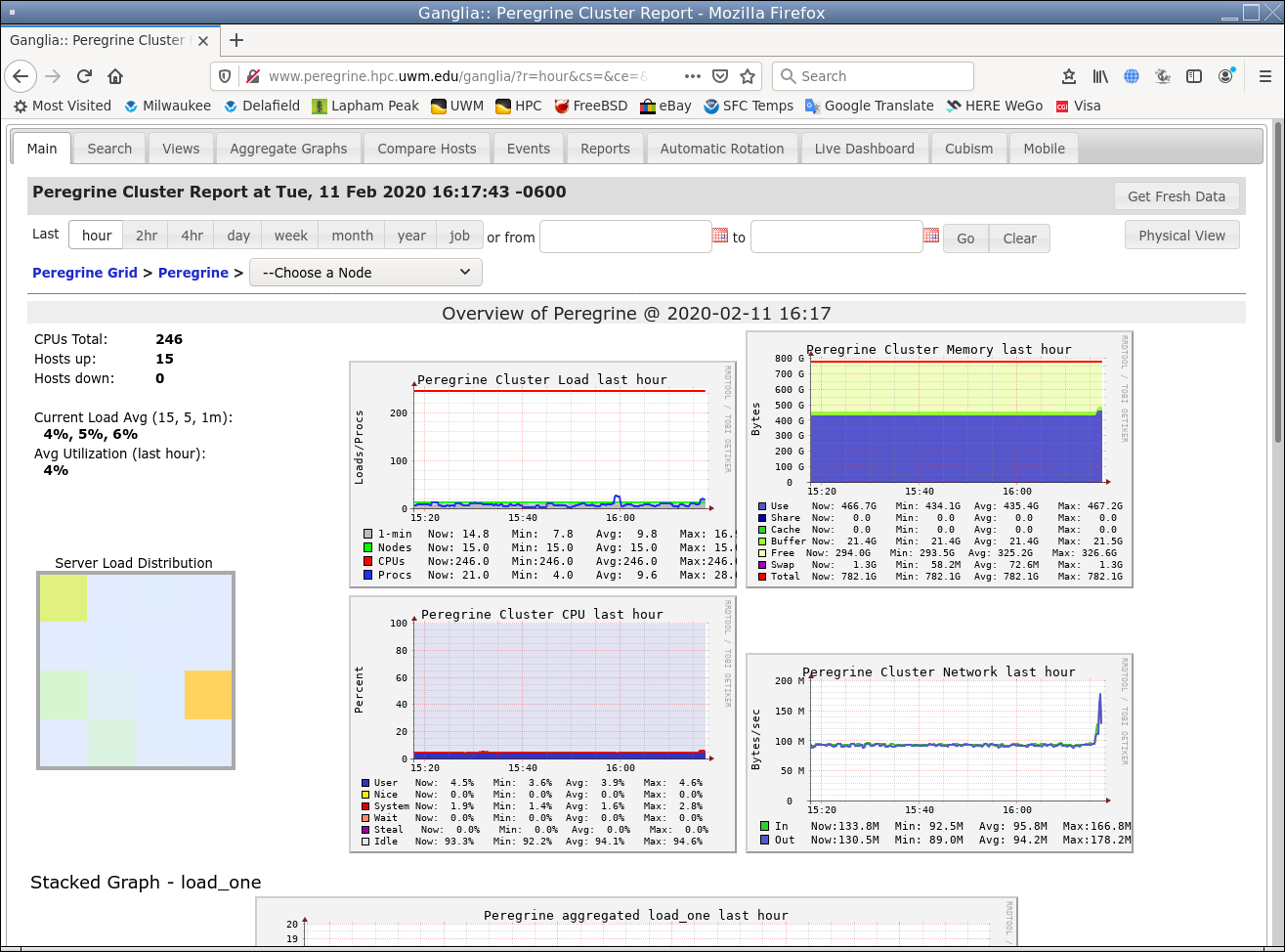Close the Ganglia Peregrine Cluster tab
This screenshot has width=1285, height=952.
coord(203,40)
